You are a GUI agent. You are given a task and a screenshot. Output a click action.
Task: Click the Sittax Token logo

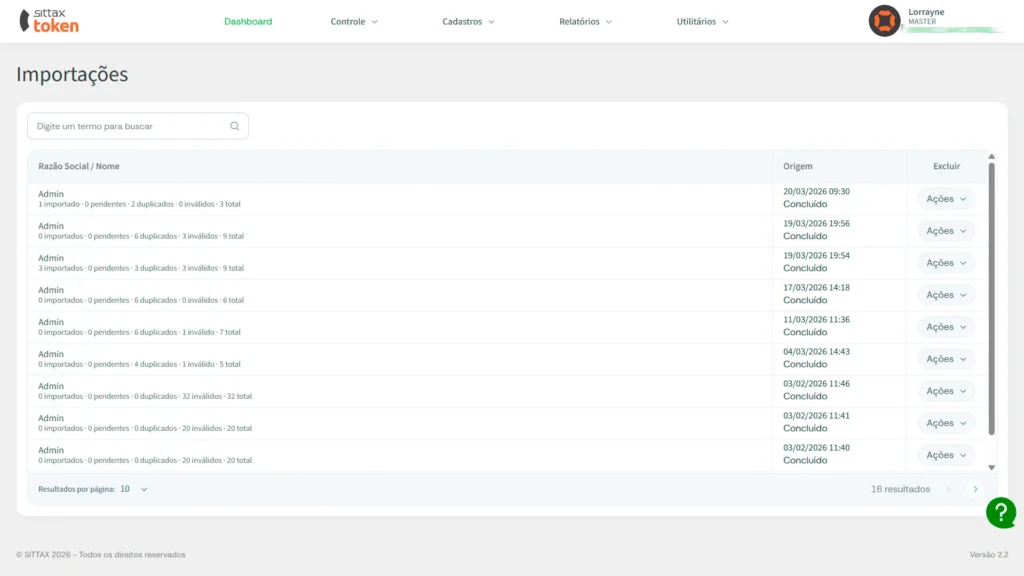[x=49, y=21]
